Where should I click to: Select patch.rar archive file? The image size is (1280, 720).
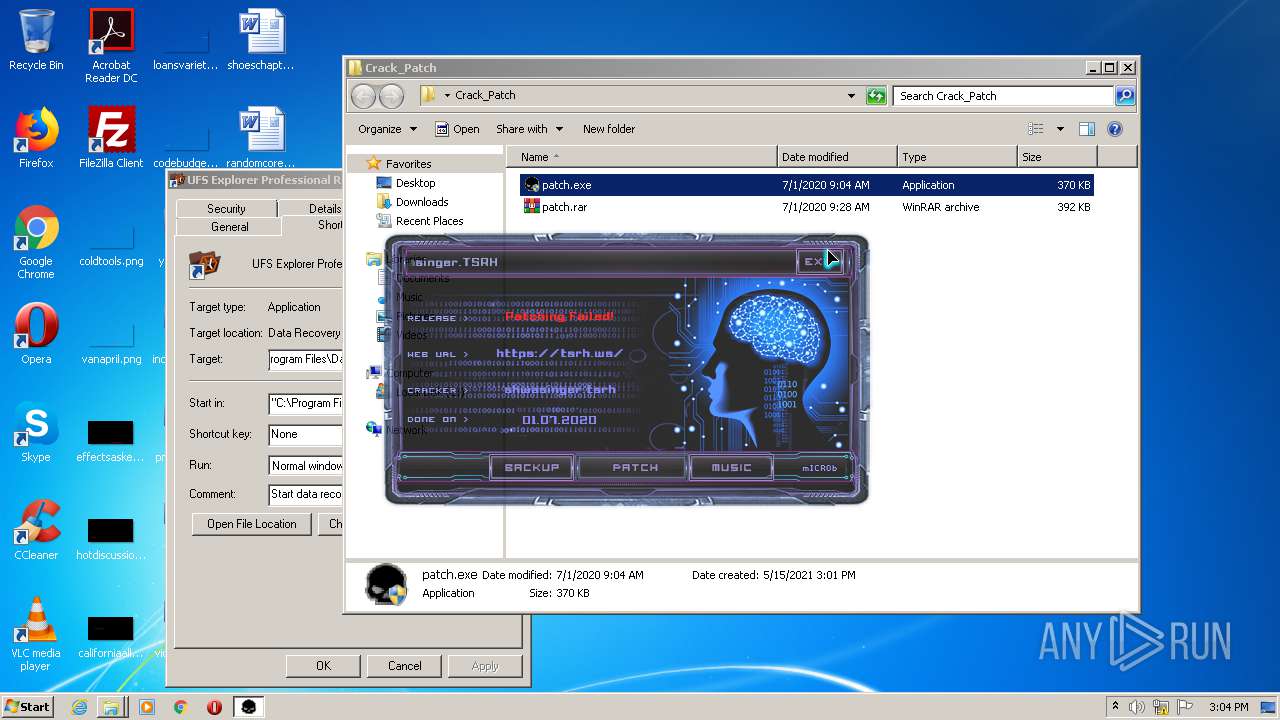pos(806,207)
